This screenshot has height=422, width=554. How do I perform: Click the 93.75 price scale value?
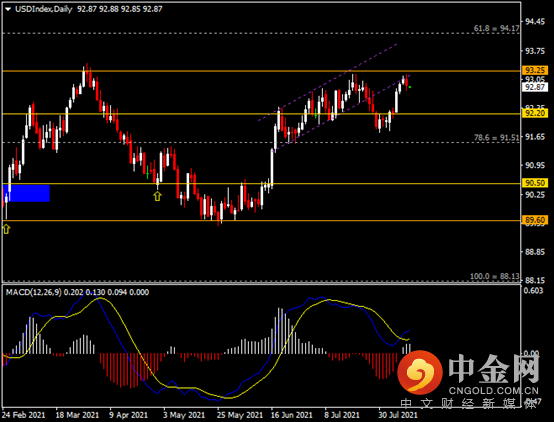coord(535,51)
